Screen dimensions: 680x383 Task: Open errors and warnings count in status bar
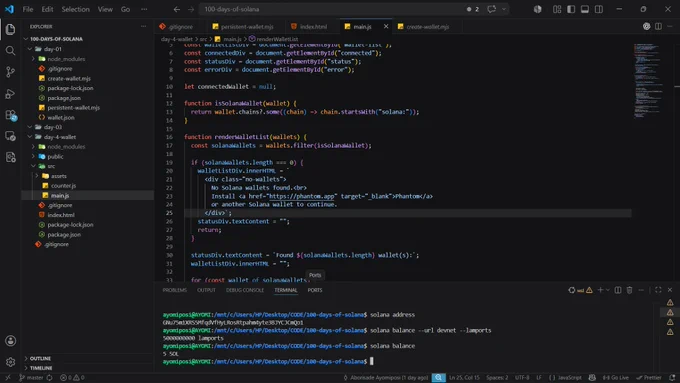72,378
